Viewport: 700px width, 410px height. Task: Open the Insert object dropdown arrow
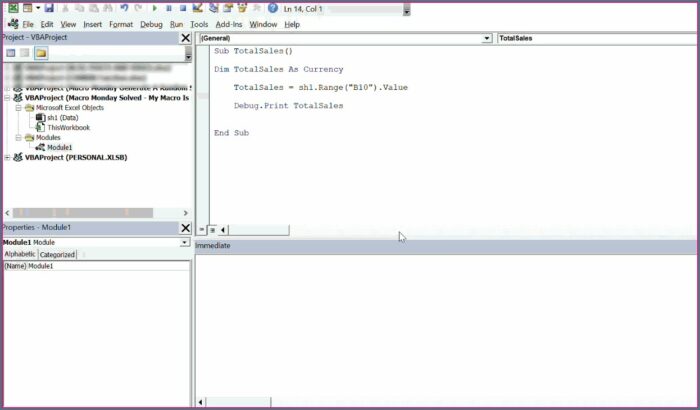[x=38, y=8]
